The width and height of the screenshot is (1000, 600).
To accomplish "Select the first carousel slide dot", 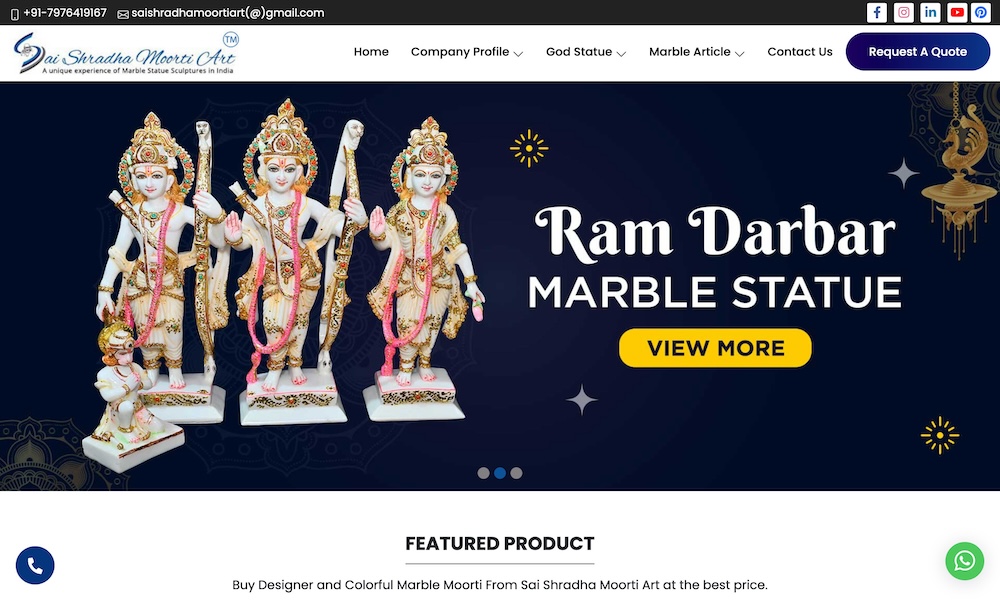I will [483, 473].
